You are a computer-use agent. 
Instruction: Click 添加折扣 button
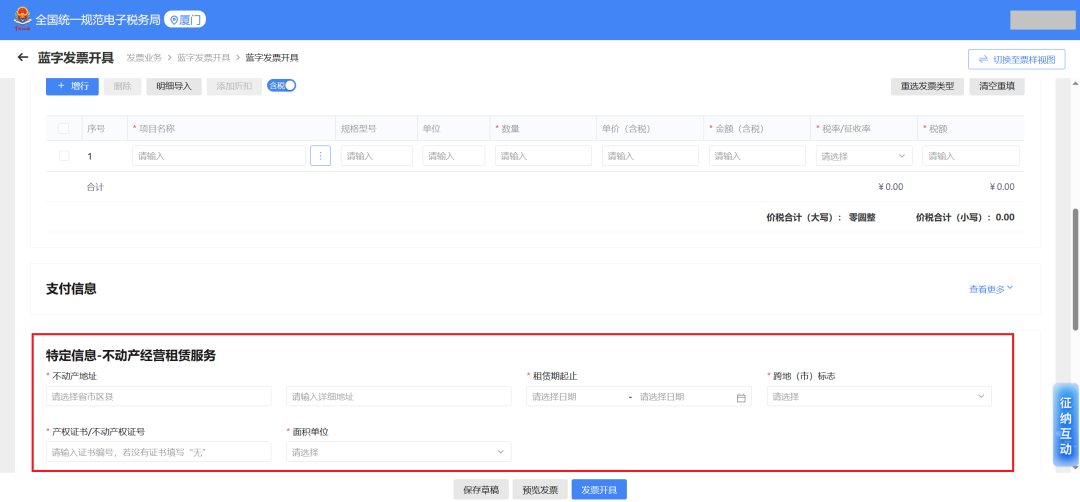(234, 86)
